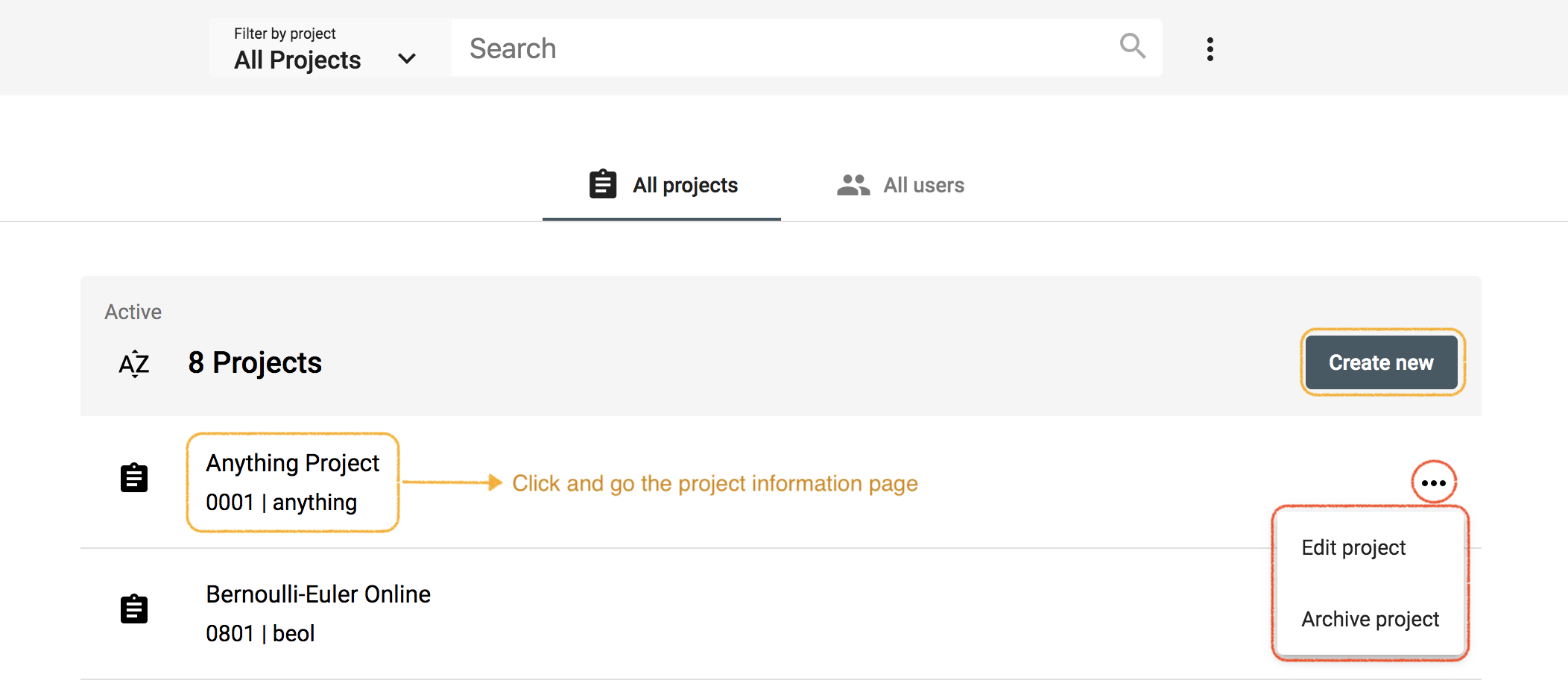1568x695 pixels.
Task: Click the A-Z sort icon
Action: tap(133, 363)
